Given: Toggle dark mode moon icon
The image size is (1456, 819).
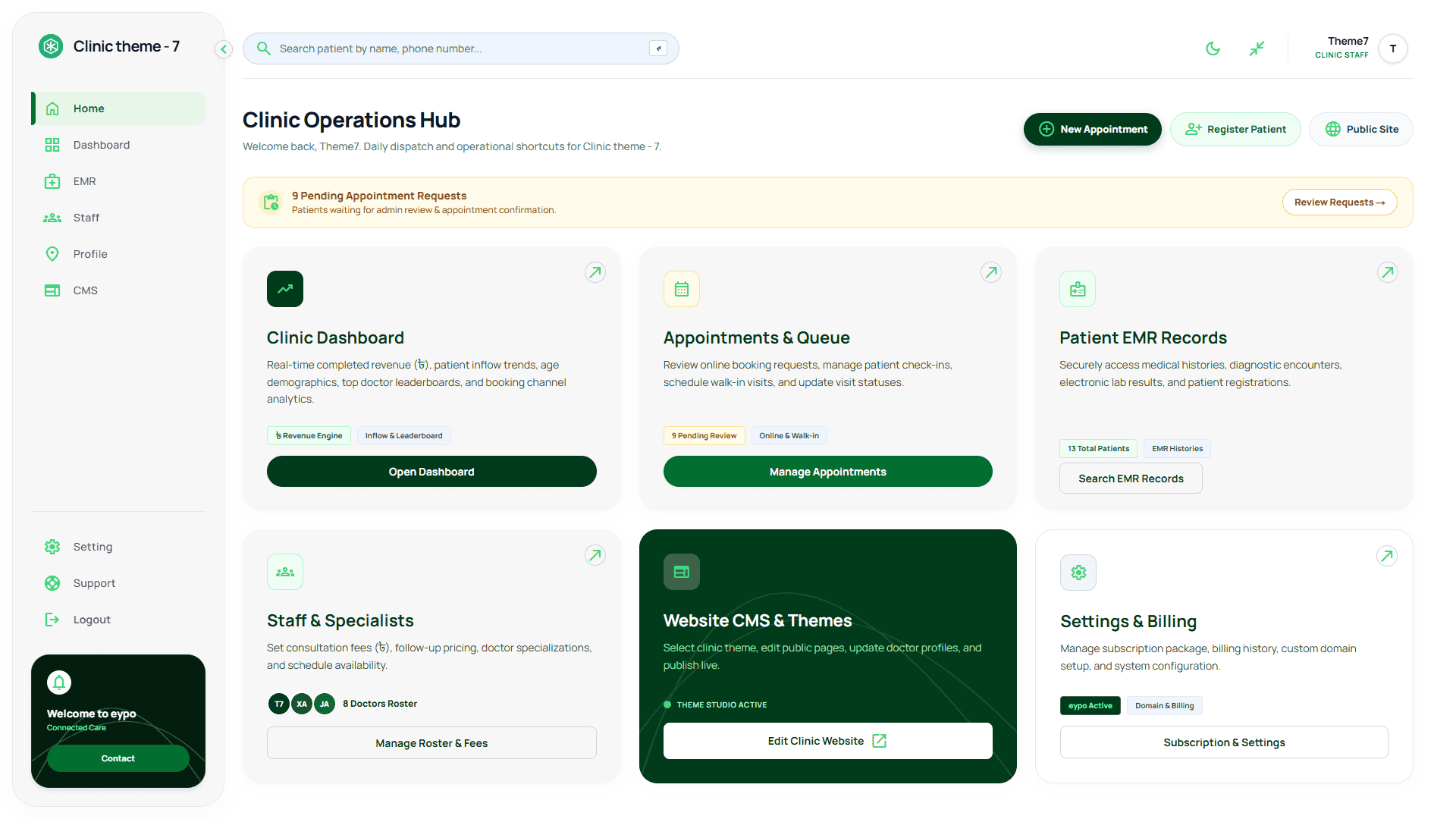Looking at the screenshot, I should pyautogui.click(x=1213, y=49).
